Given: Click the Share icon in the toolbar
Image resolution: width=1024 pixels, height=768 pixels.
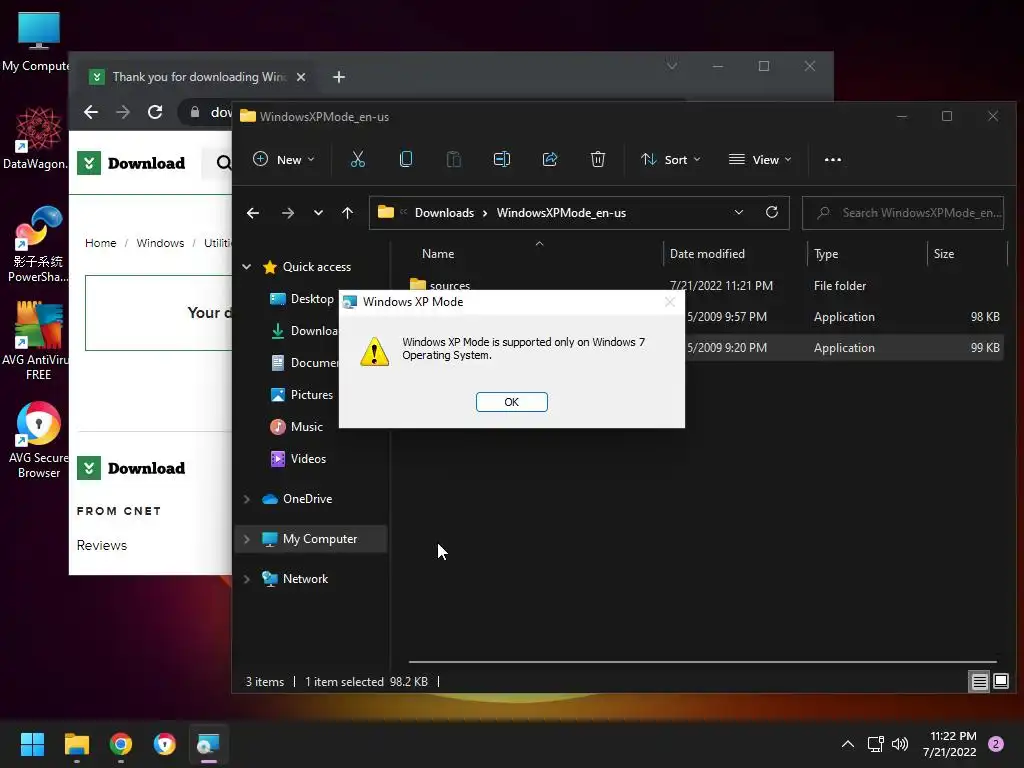Looking at the screenshot, I should 550,159.
